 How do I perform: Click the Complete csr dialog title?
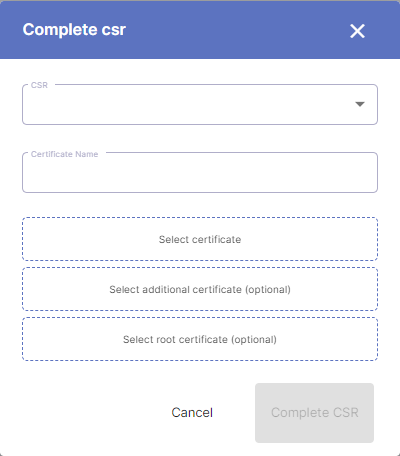[x=74, y=30]
